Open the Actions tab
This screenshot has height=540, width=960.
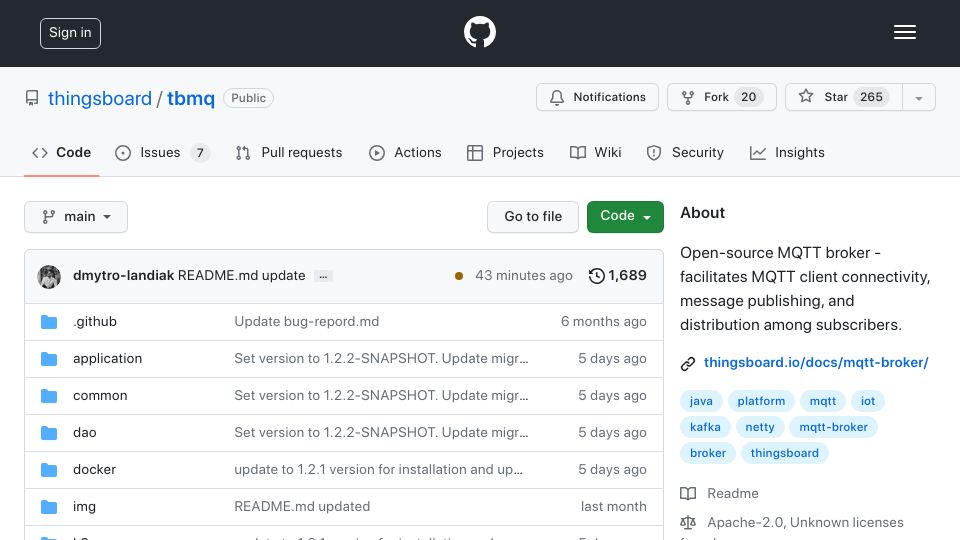pos(405,152)
